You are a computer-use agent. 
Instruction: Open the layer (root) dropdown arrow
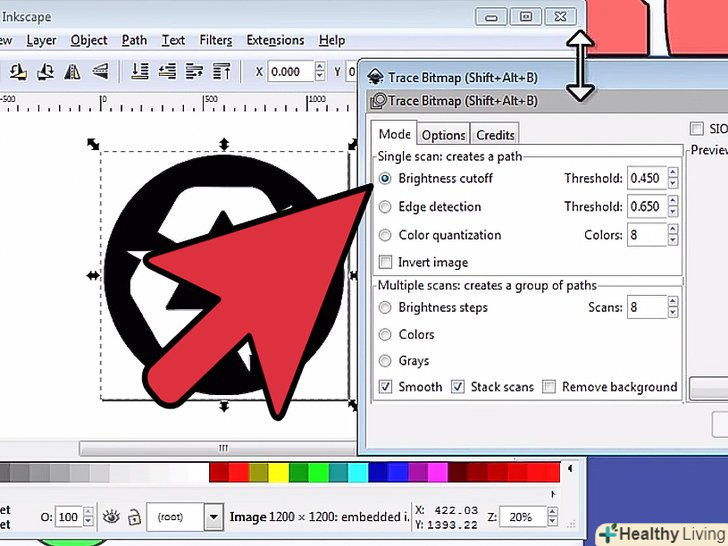[214, 517]
